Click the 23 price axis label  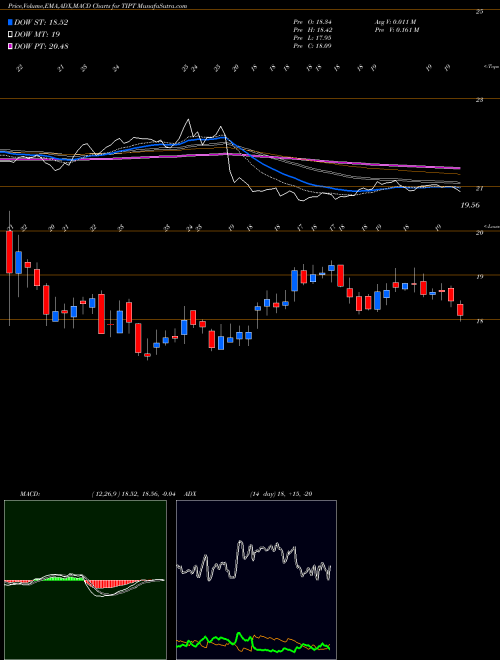(479, 100)
